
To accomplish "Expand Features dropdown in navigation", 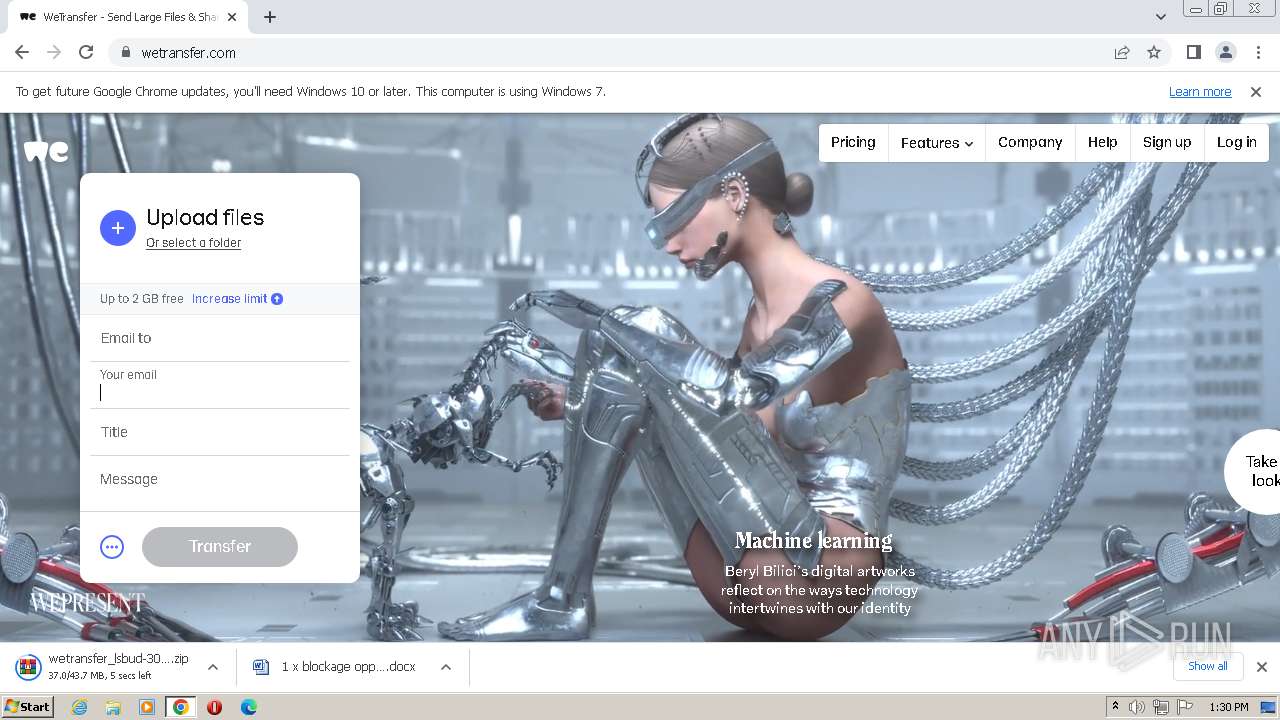I will [937, 143].
